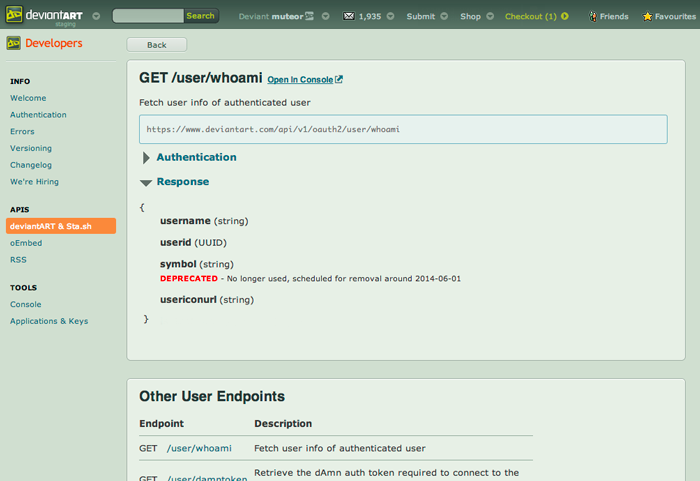700x481 pixels.
Task: Collapse the Response section triangle
Action: pyautogui.click(x=146, y=183)
